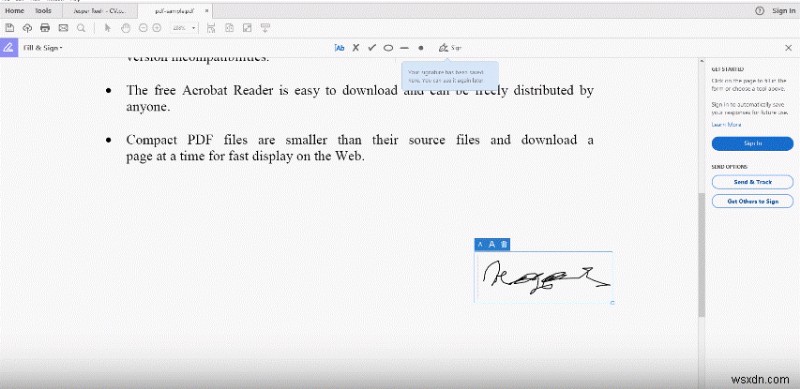This screenshot has width=800, height=389.
Task: Click the "SEND OPTIONS" heading
Action: [729, 167]
